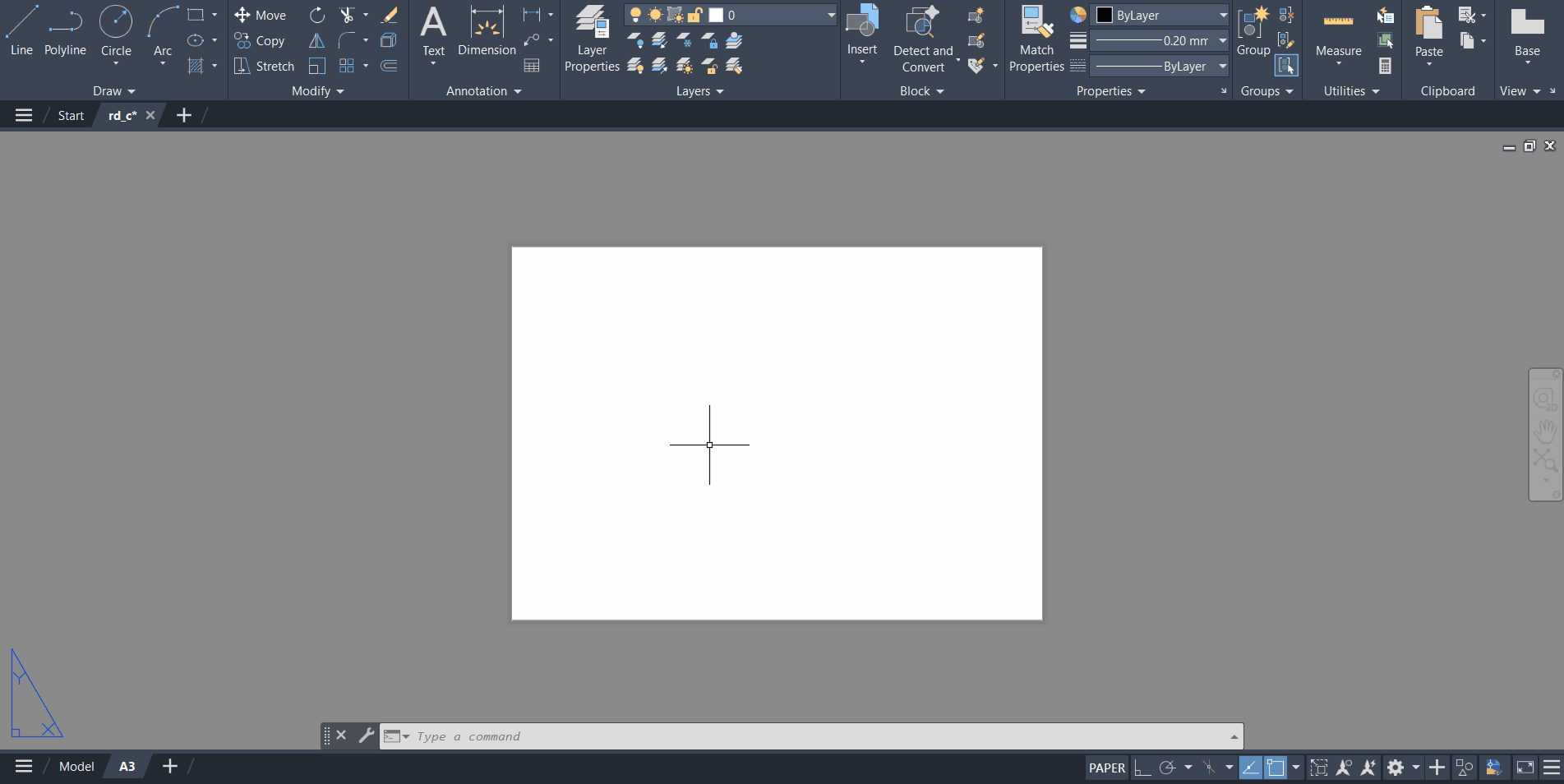Add a new layout with plus button
This screenshot has width=1564, height=784.
[170, 766]
